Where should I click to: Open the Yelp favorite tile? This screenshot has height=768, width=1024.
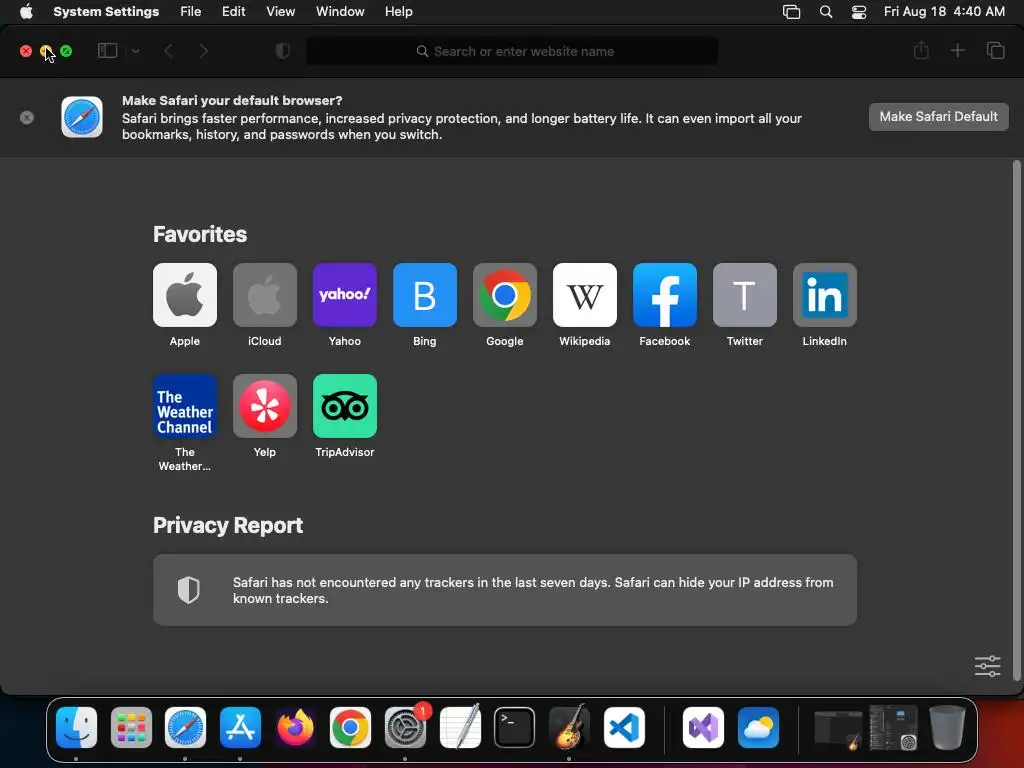tap(264, 406)
